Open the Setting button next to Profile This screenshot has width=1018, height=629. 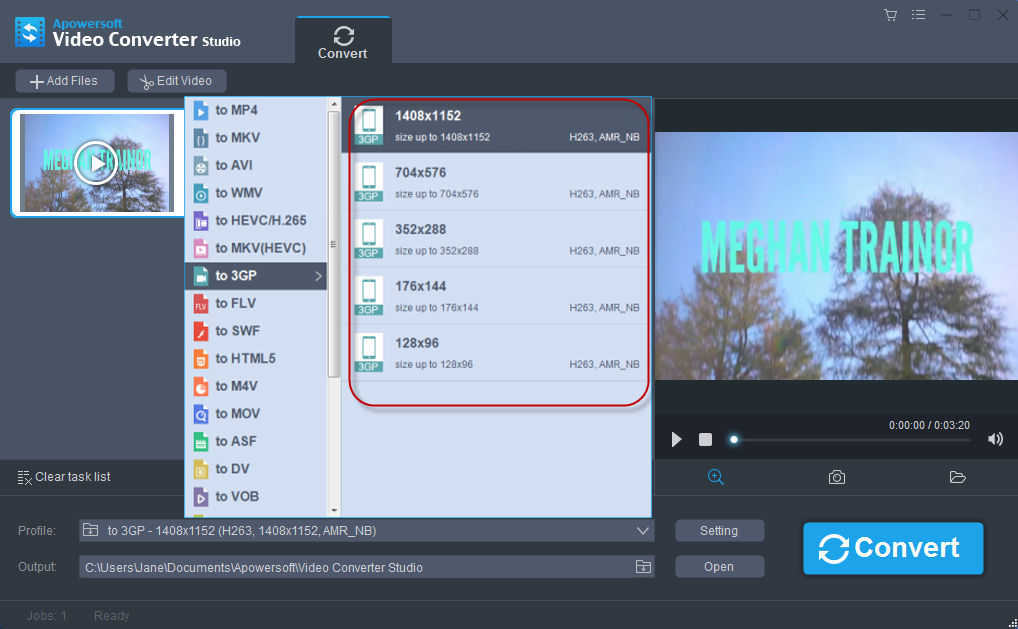tap(719, 531)
